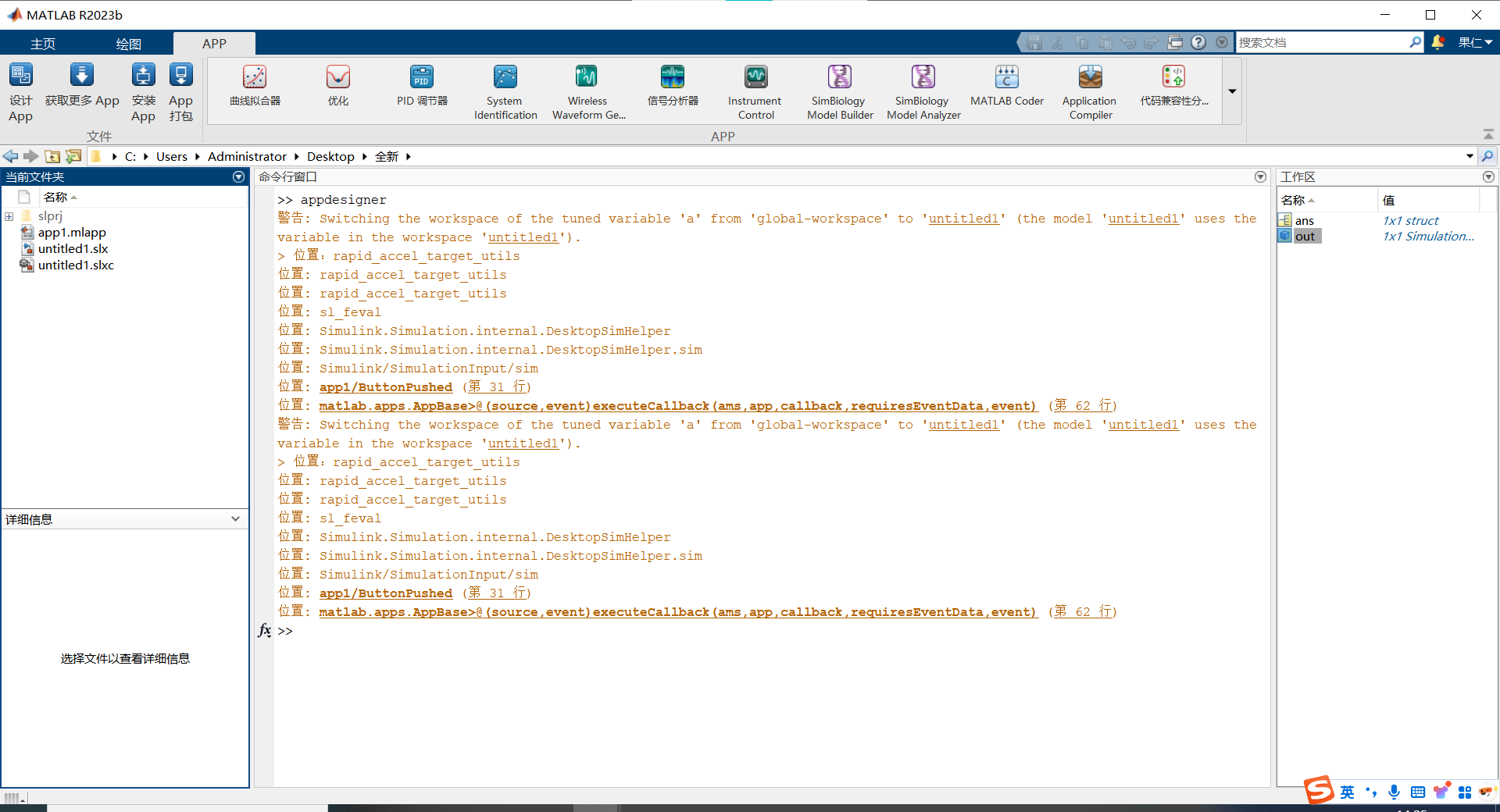This screenshot has width=1500, height=812.
Task: Launch the Instrument Control app
Action: (754, 90)
